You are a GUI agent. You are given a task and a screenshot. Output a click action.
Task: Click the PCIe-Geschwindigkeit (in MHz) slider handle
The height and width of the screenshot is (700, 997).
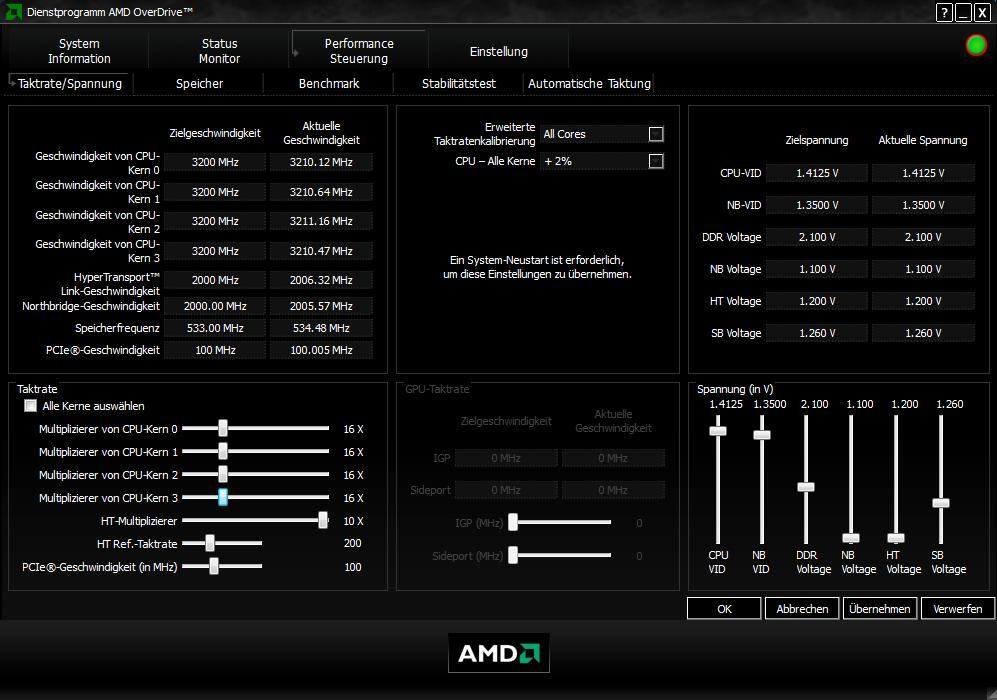point(214,566)
